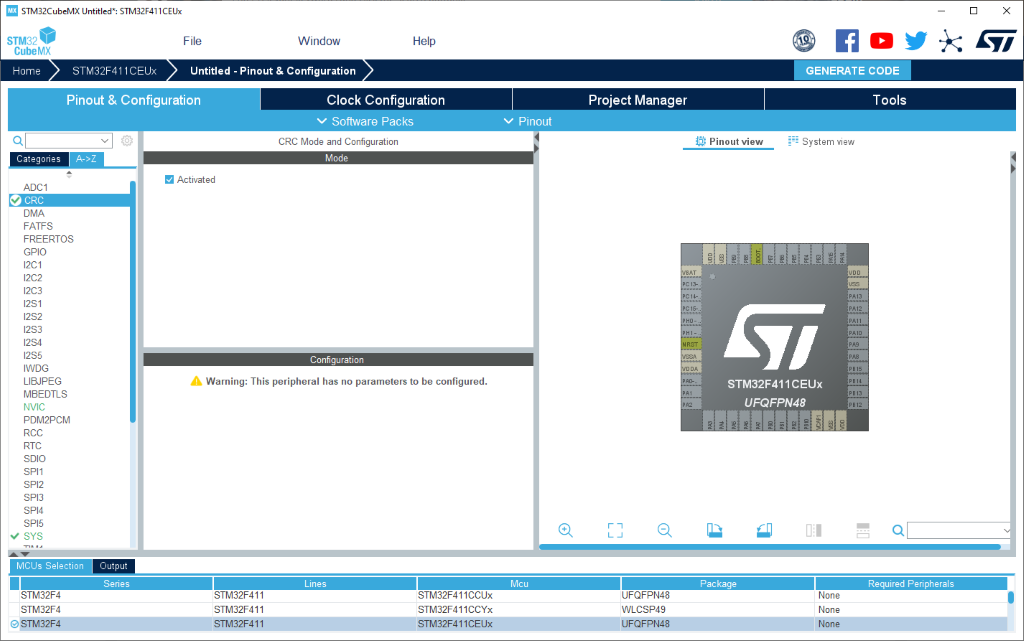Screen dimensions: 1024x641
Task: Select RCC in the peripheral list
Action: click(33, 433)
